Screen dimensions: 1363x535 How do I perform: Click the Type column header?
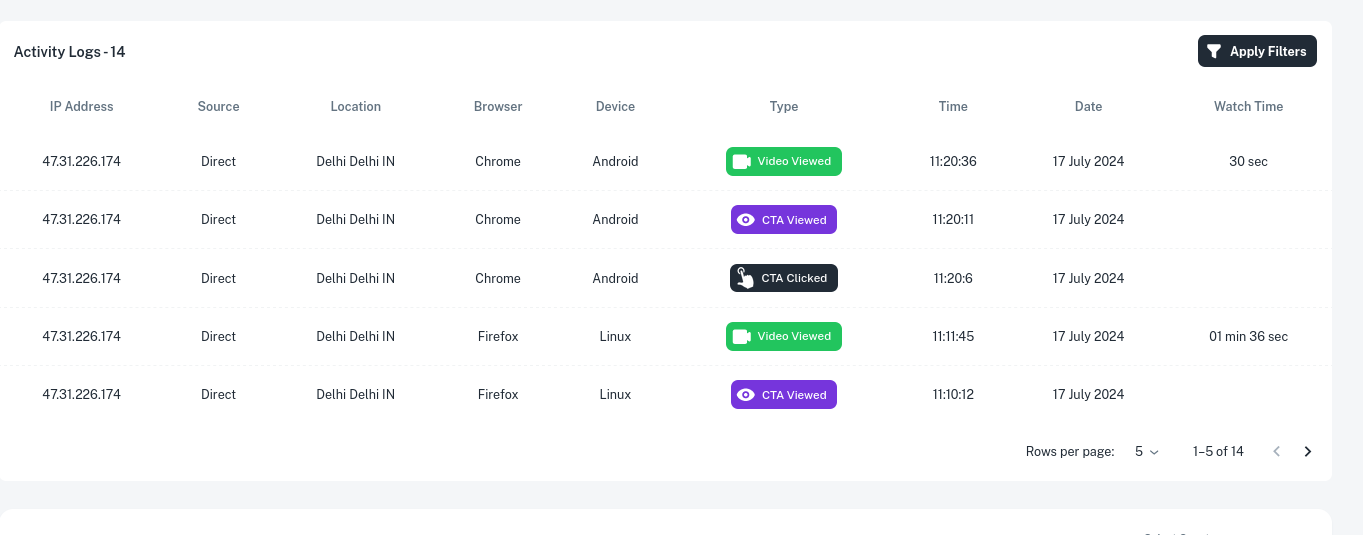point(784,106)
